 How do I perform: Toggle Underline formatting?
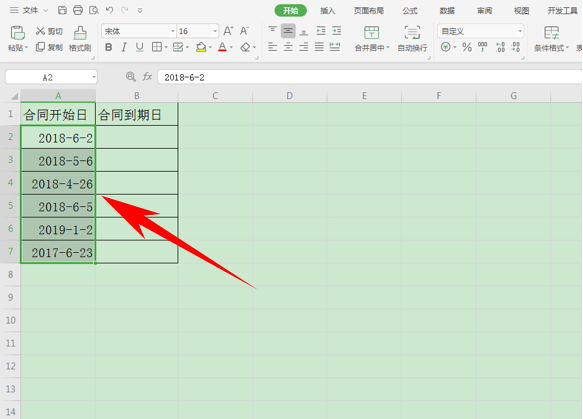point(139,47)
